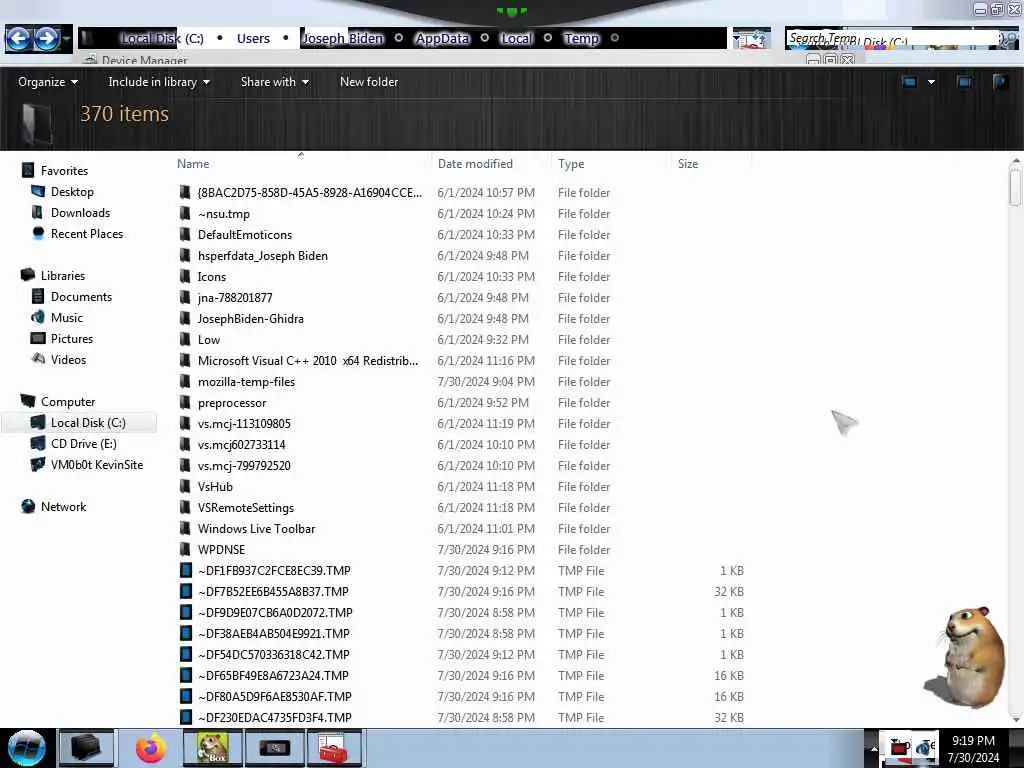
Task: Select Microsoft Visual C++ 2010 x64 Redistrib folder
Action: click(x=308, y=360)
